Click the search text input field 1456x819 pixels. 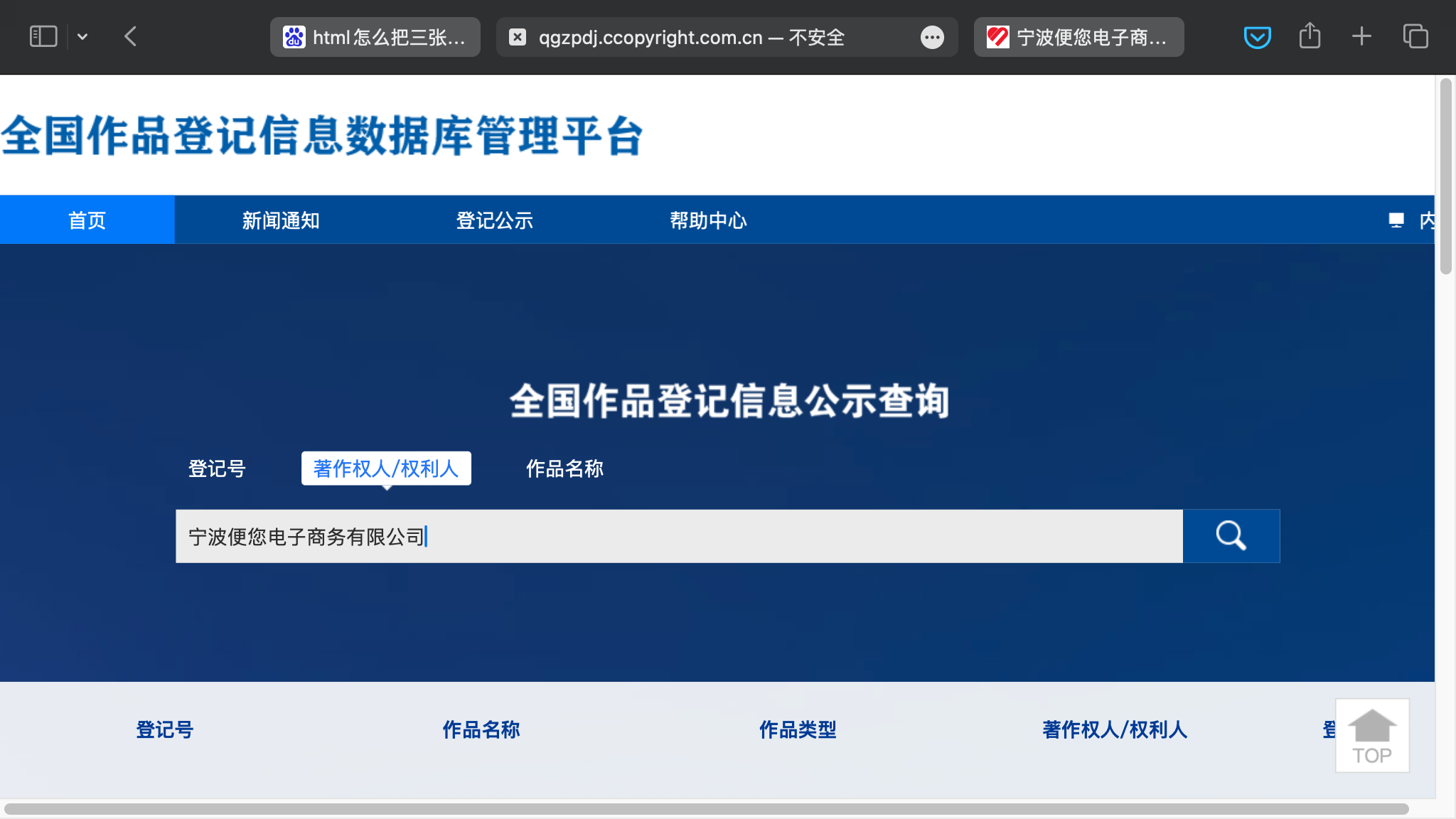click(679, 536)
